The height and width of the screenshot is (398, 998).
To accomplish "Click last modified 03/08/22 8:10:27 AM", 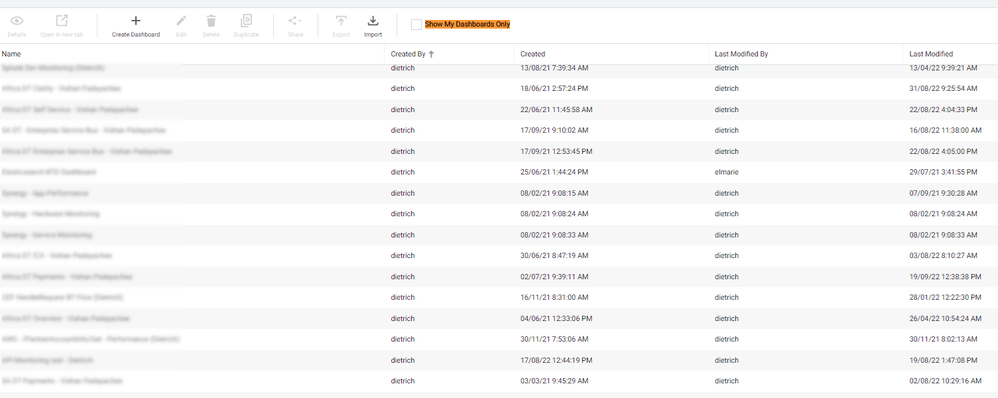I will [x=943, y=255].
